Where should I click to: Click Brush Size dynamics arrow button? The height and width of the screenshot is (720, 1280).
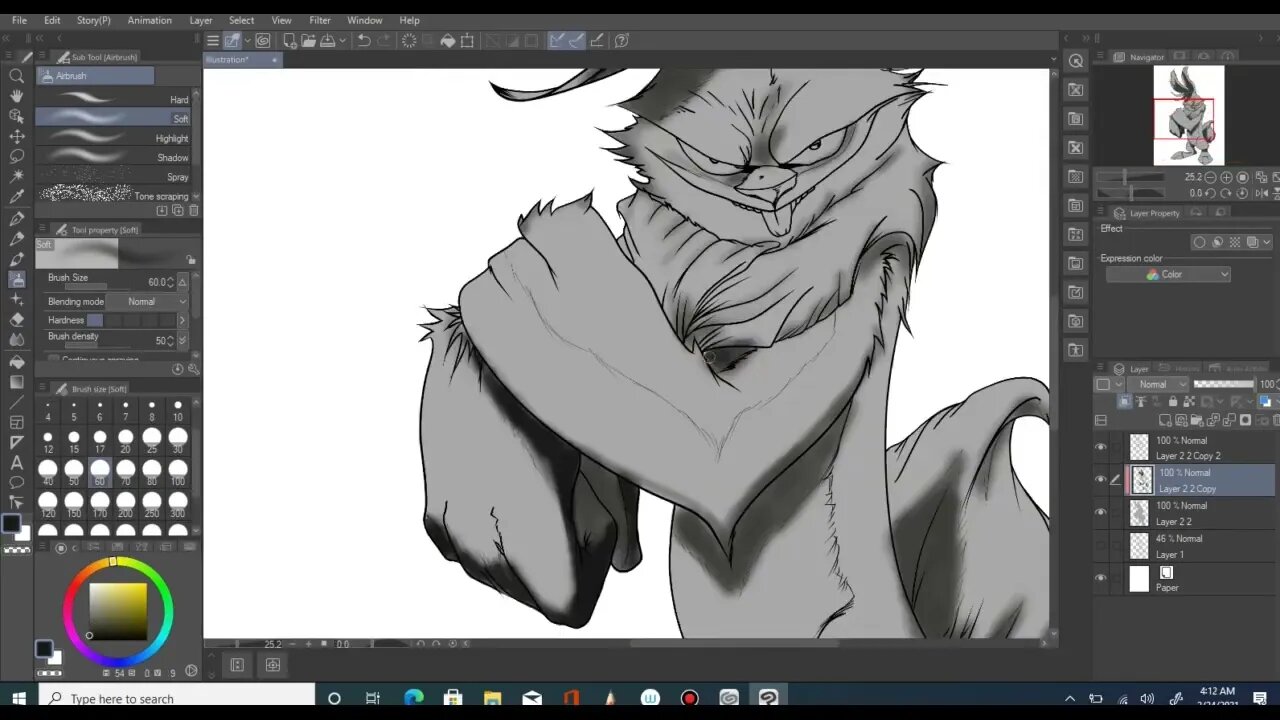pos(182,282)
